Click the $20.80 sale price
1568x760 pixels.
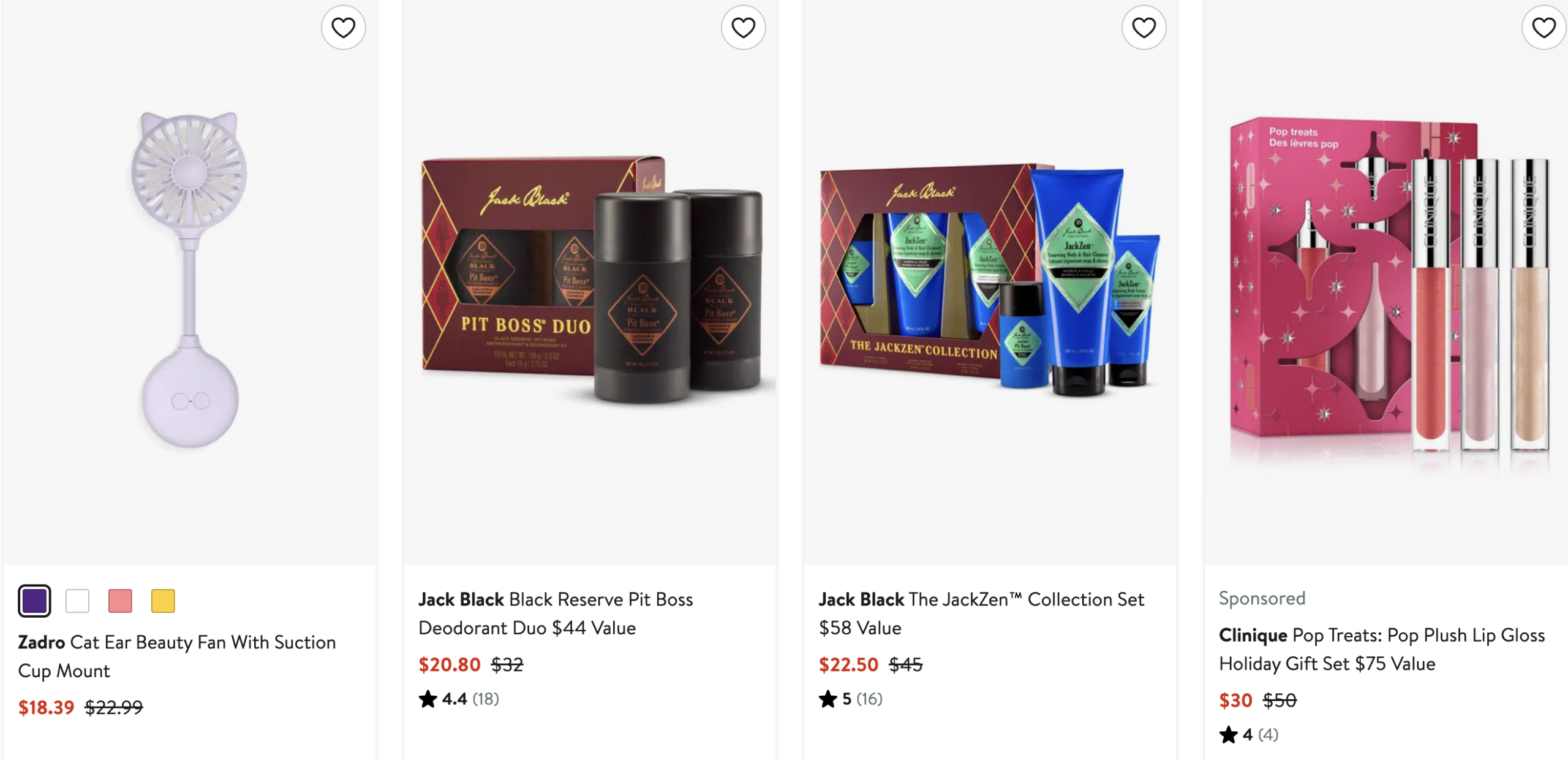click(450, 664)
